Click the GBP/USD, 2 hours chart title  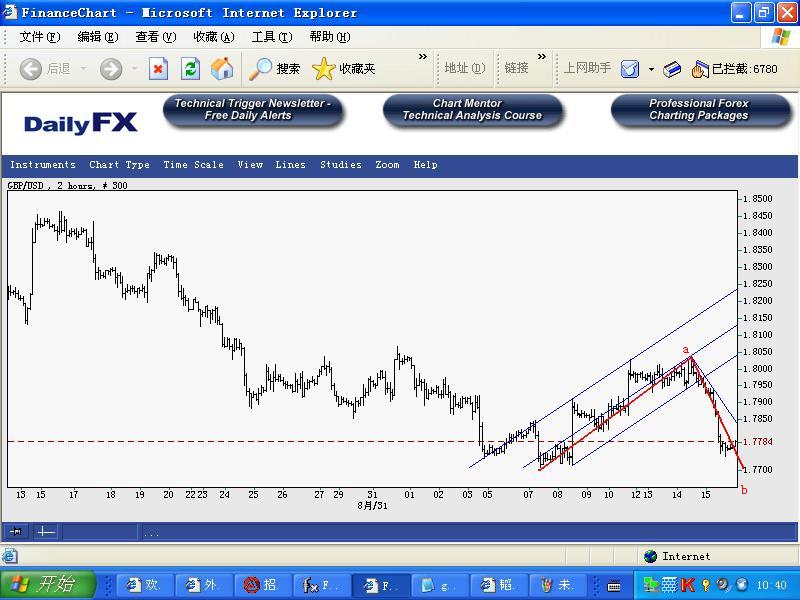[x=67, y=185]
